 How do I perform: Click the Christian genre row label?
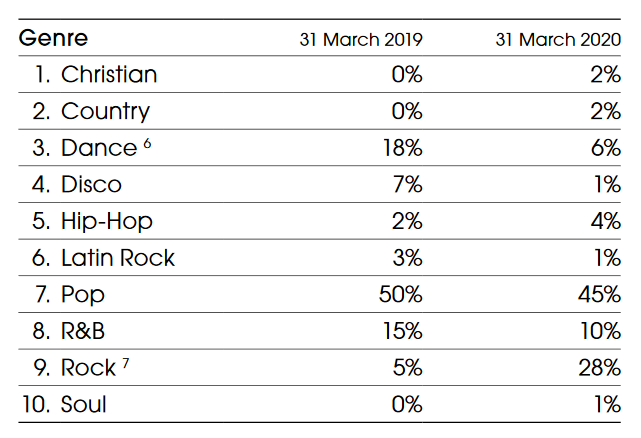(109, 75)
